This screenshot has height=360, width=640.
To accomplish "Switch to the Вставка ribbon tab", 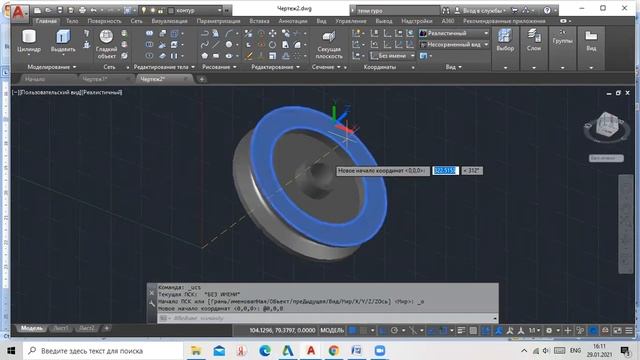I will [259, 21].
